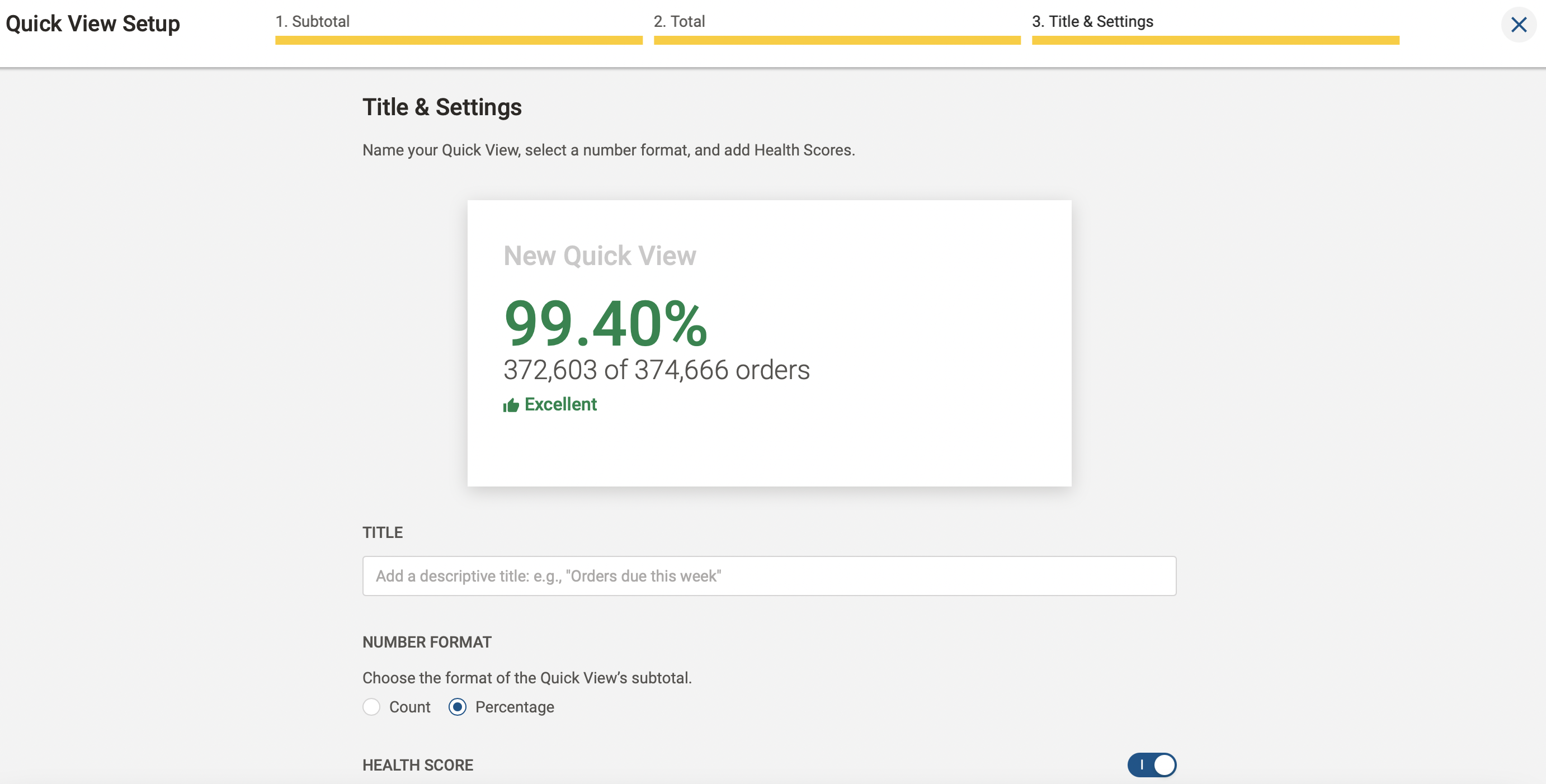Click the HEALTH SCORE section label
Image resolution: width=1546 pixels, height=784 pixels.
418,765
